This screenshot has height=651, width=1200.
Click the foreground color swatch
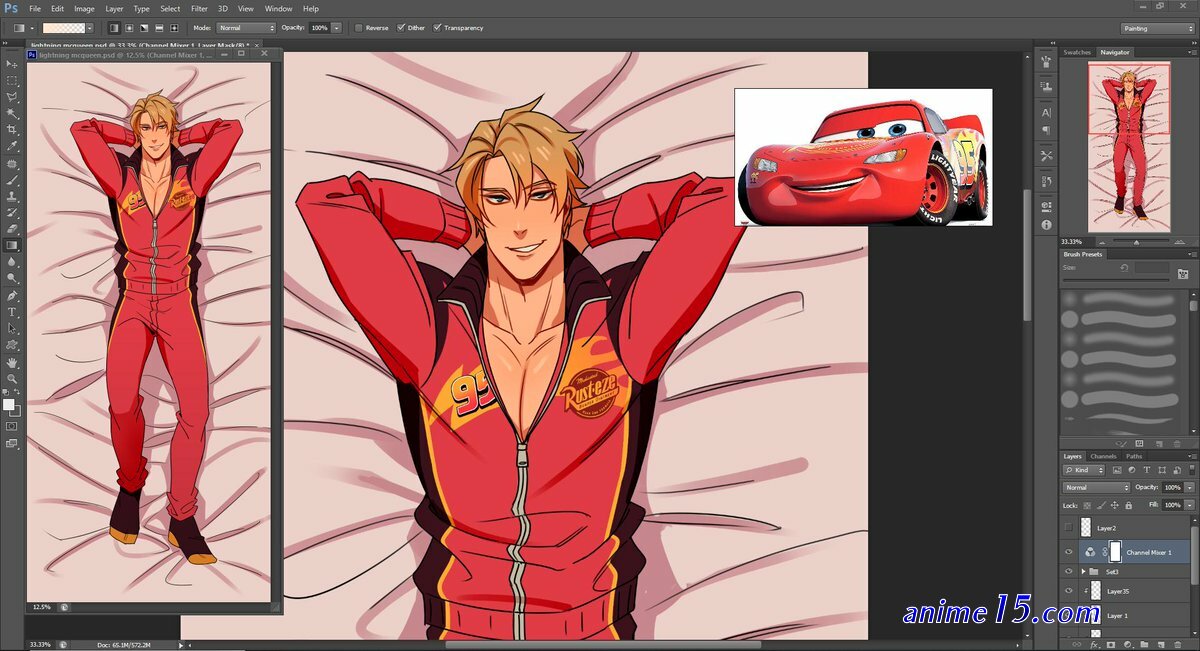pos(9,404)
